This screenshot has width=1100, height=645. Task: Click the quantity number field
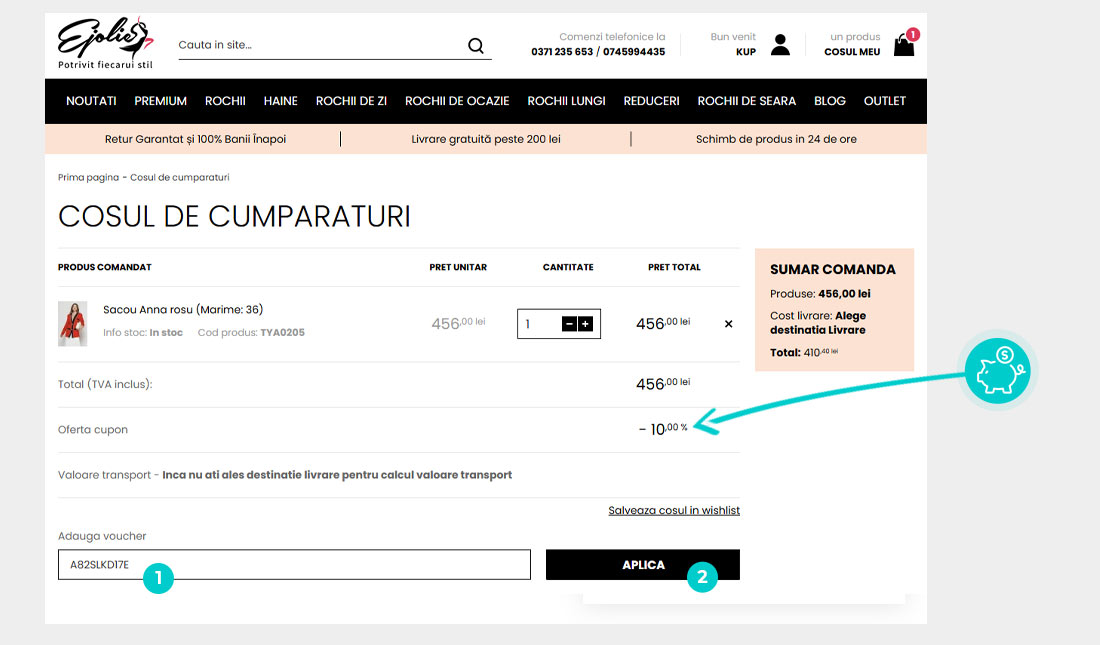coord(538,324)
